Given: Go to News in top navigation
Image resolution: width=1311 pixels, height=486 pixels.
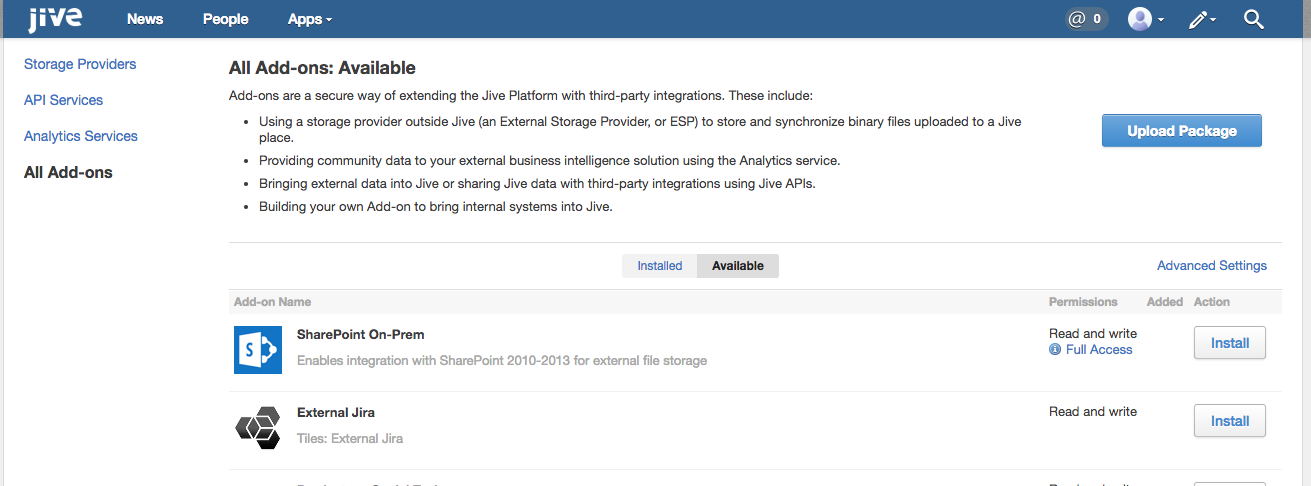Looking at the screenshot, I should [x=145, y=19].
